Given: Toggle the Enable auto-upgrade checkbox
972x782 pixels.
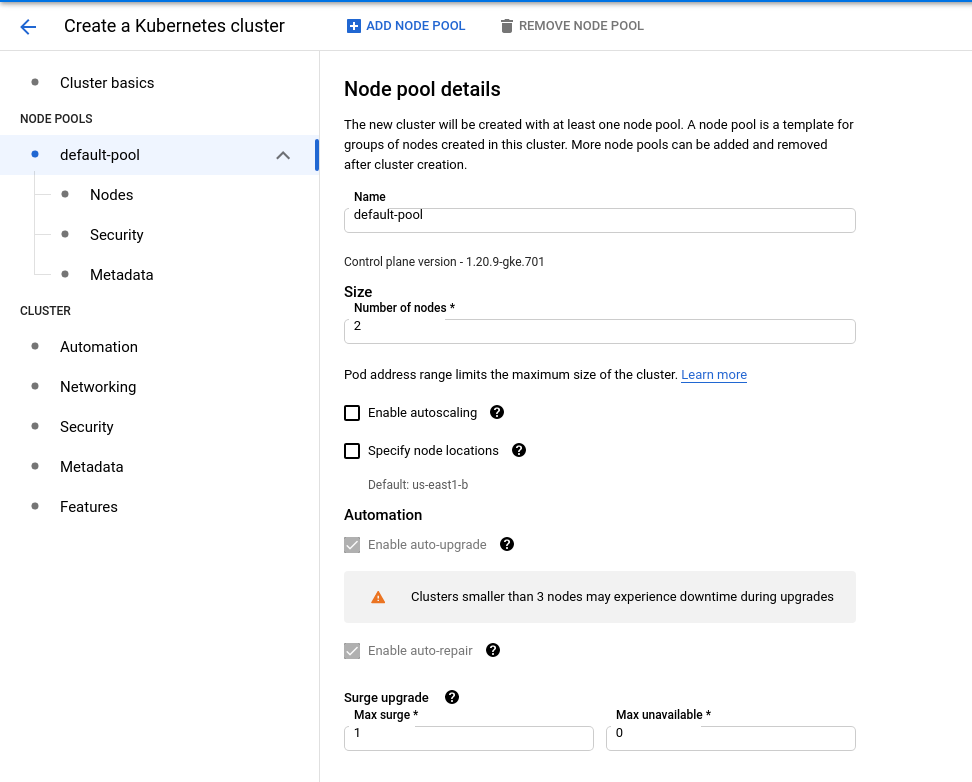Looking at the screenshot, I should pos(352,545).
